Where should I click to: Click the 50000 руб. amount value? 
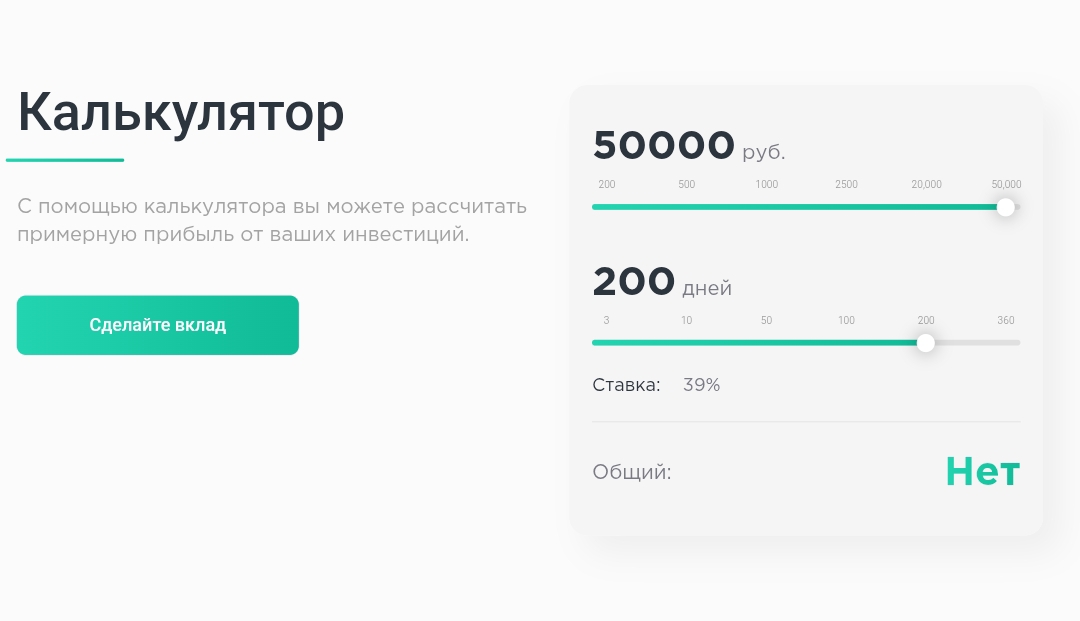[664, 146]
